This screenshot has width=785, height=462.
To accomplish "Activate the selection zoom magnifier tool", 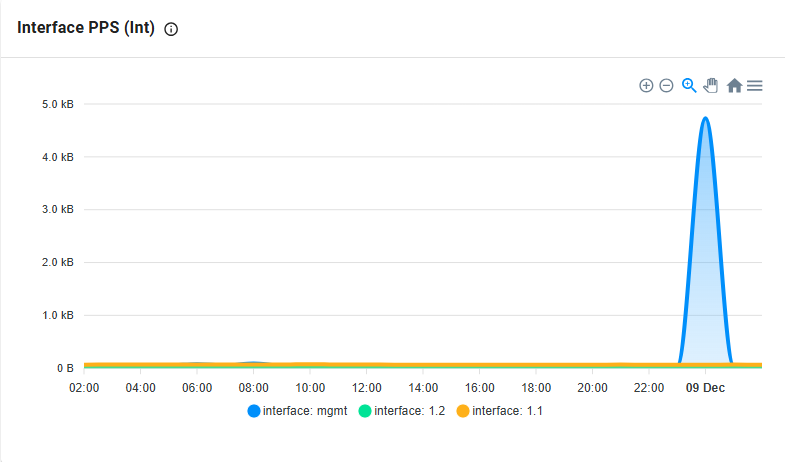I will (x=689, y=86).
